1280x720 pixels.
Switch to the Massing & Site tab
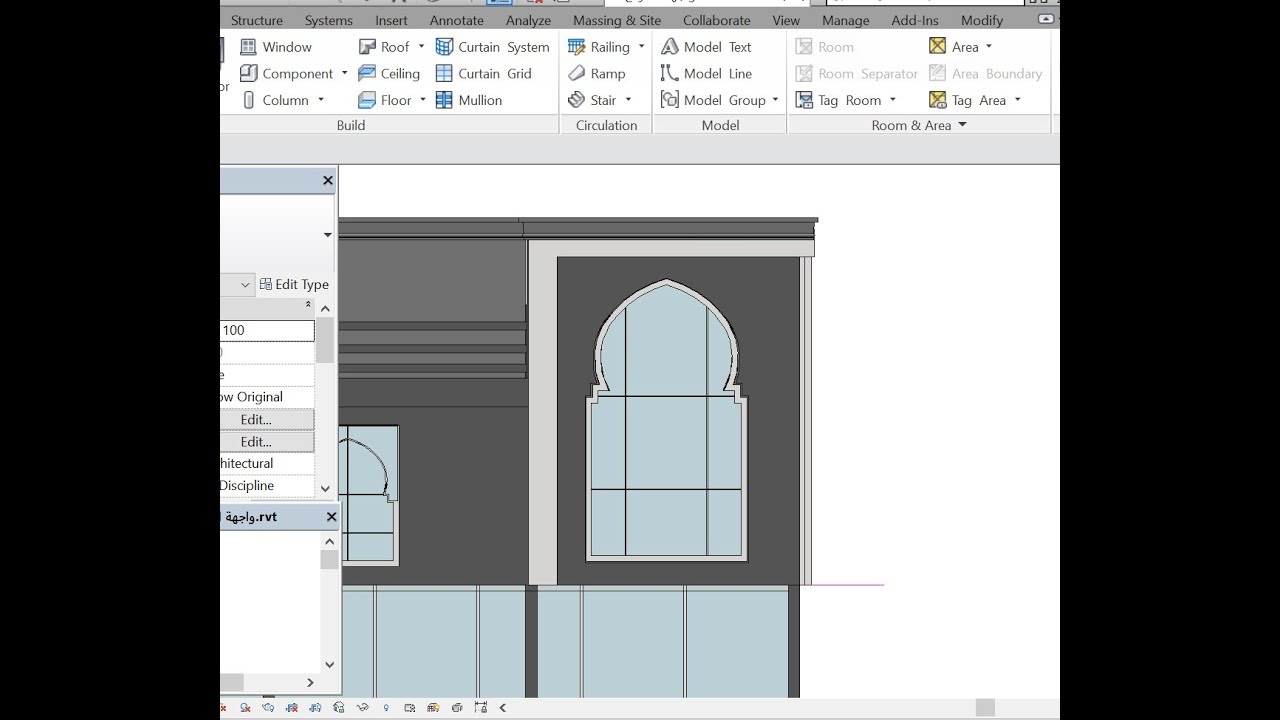(x=617, y=20)
